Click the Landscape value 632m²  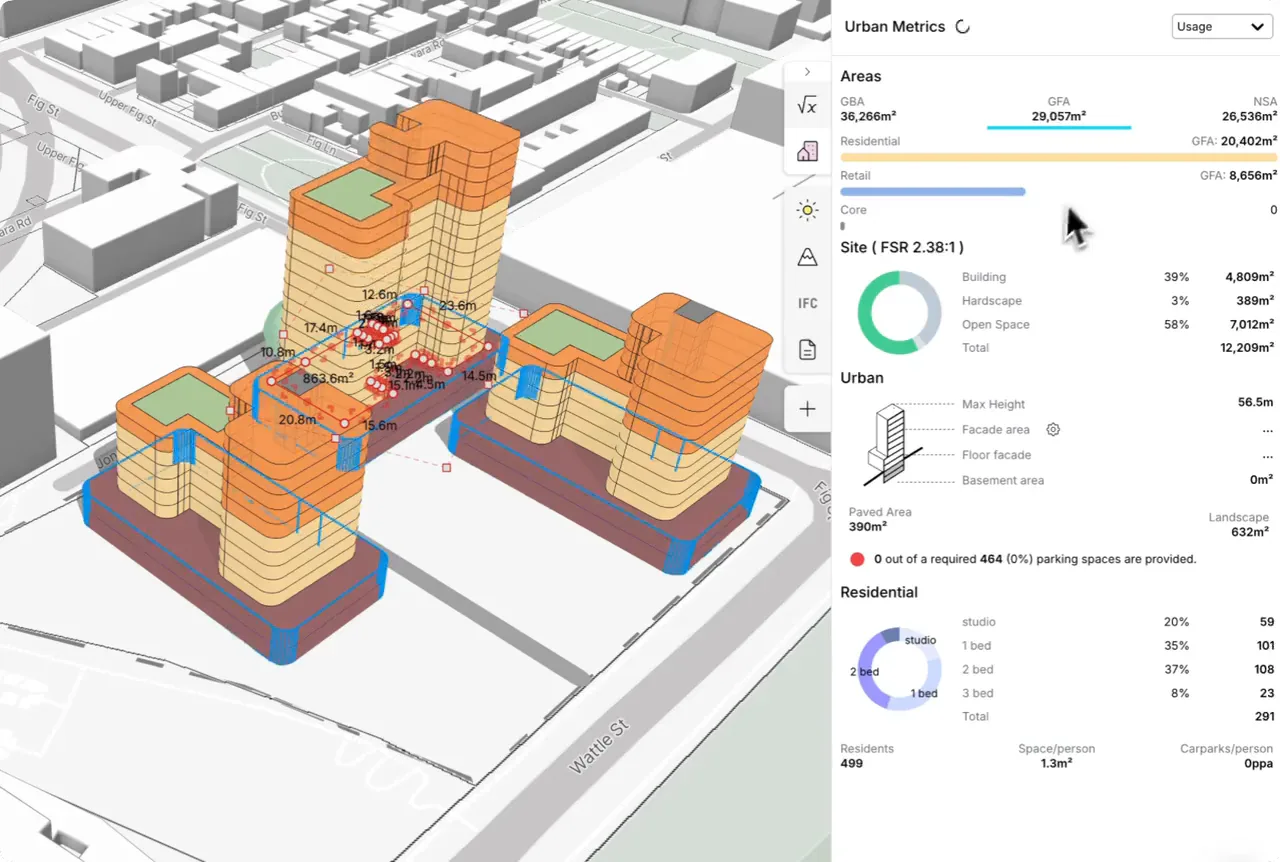pos(1250,532)
